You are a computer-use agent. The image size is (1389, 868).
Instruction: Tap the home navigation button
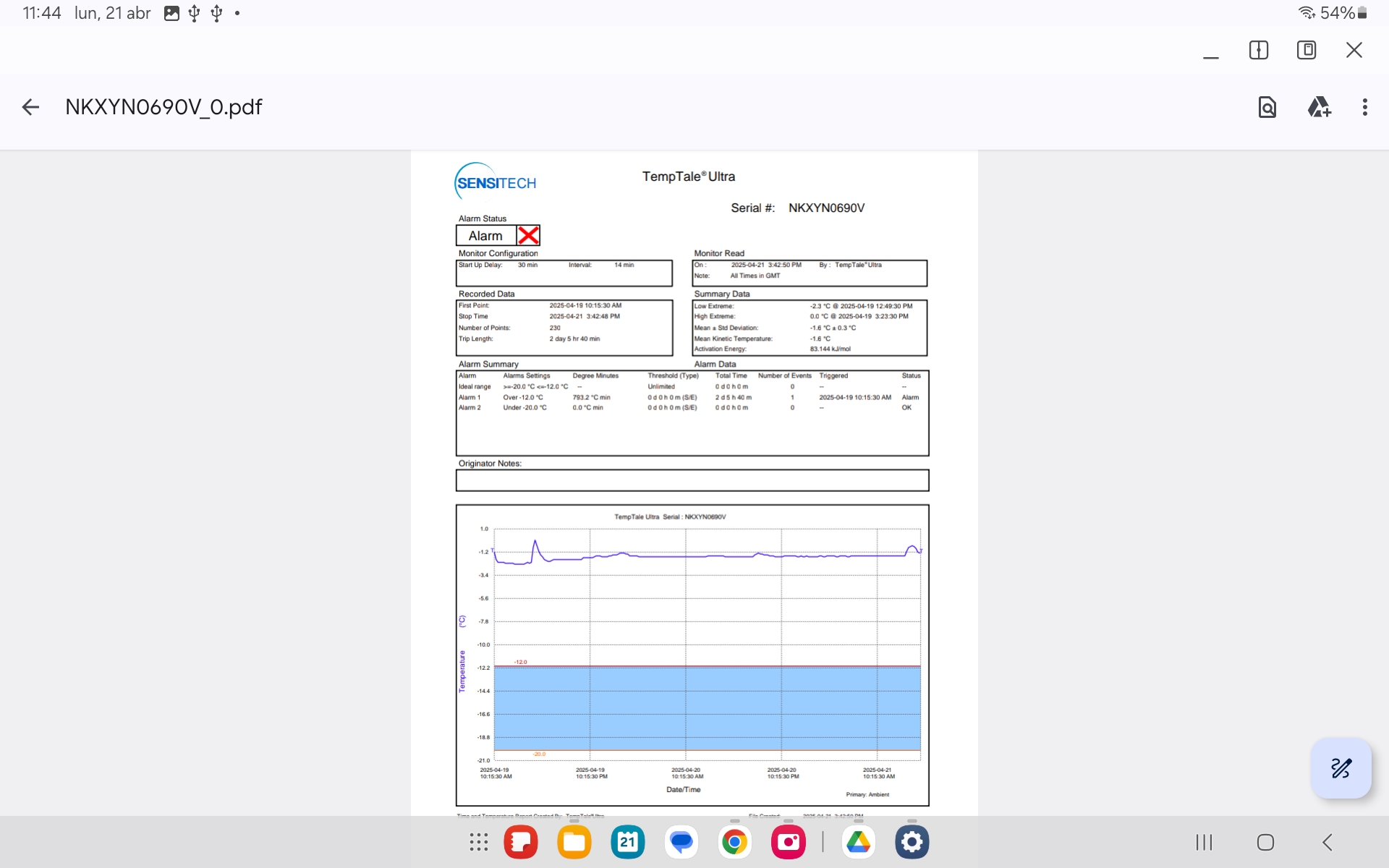click(x=1265, y=842)
